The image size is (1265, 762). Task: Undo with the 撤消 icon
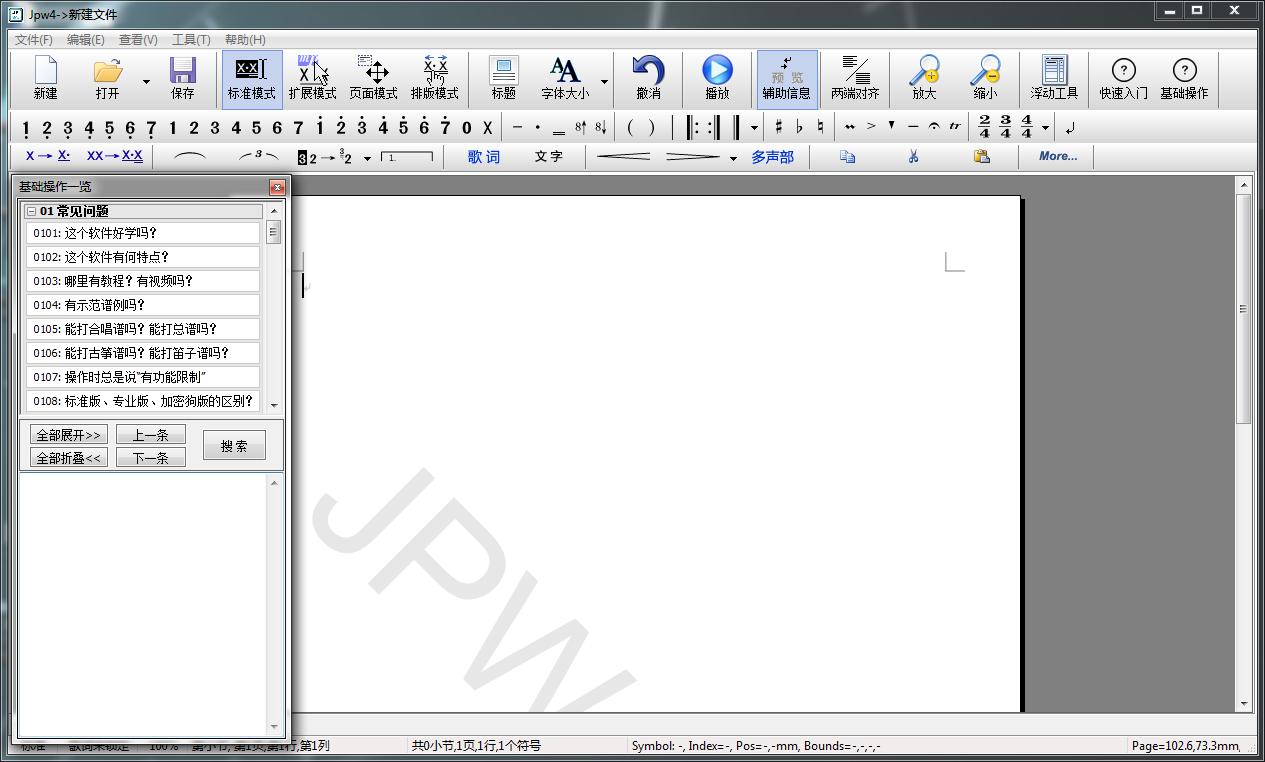click(648, 78)
